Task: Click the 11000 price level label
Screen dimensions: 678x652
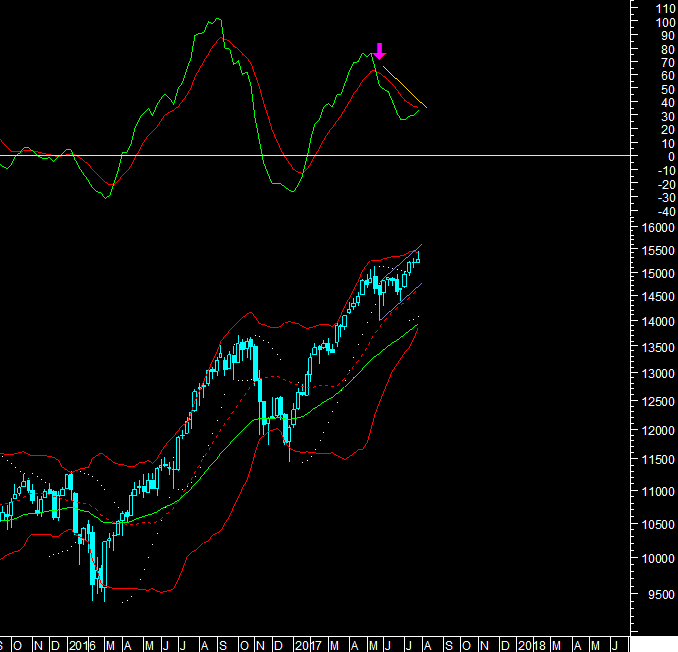Action: [x=659, y=491]
